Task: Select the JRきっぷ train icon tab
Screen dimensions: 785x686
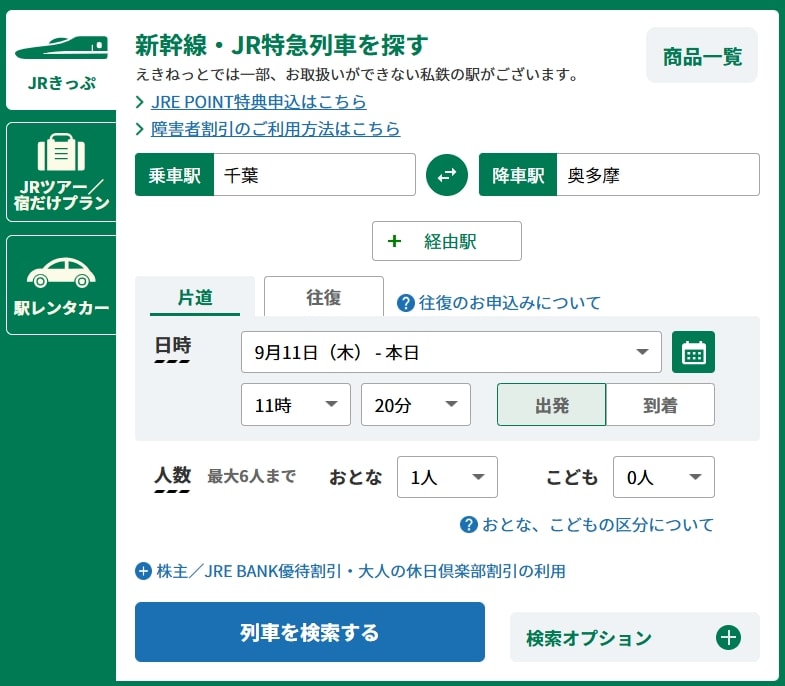Action: click(x=61, y=62)
